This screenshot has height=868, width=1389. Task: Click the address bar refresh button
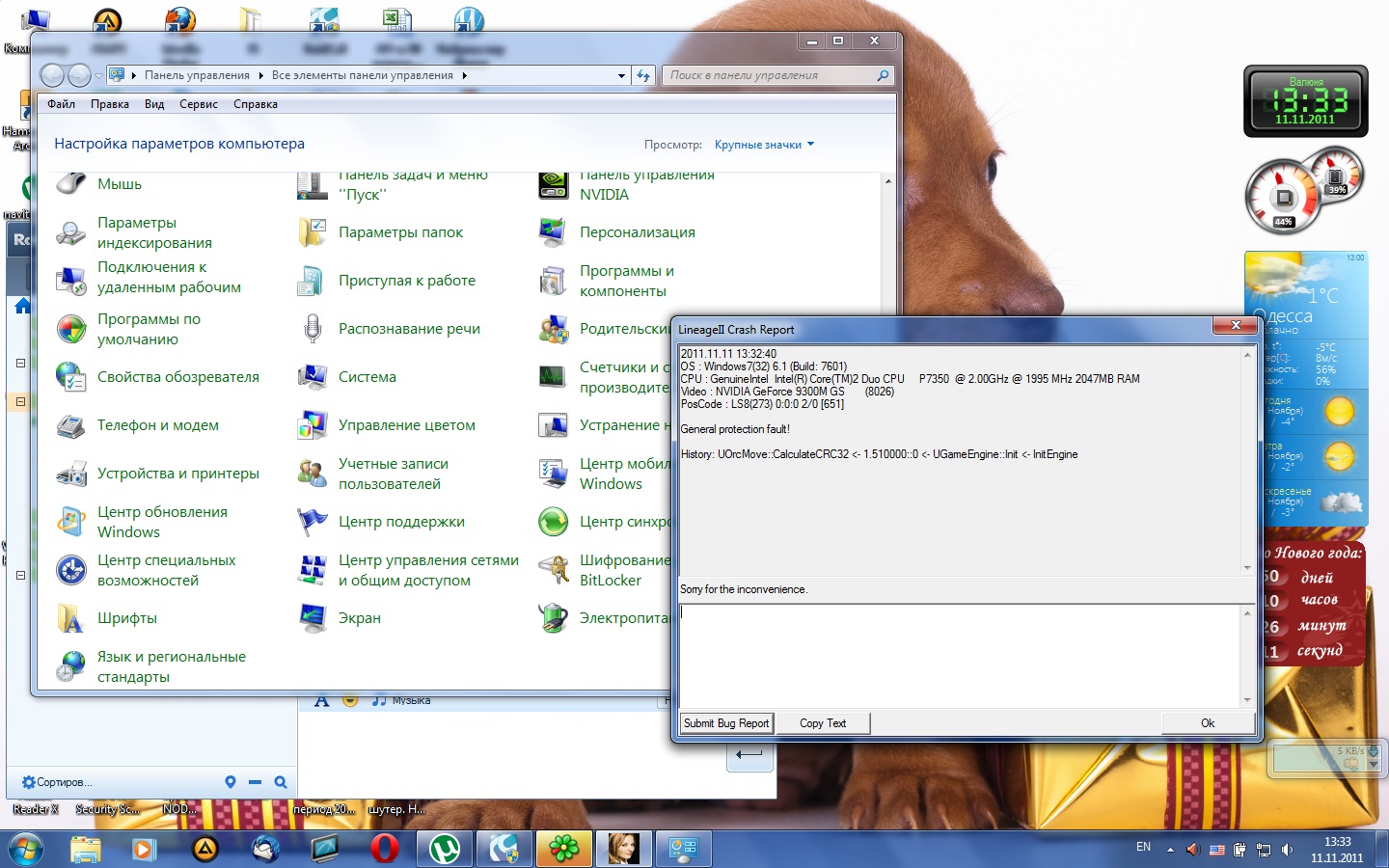[643, 75]
